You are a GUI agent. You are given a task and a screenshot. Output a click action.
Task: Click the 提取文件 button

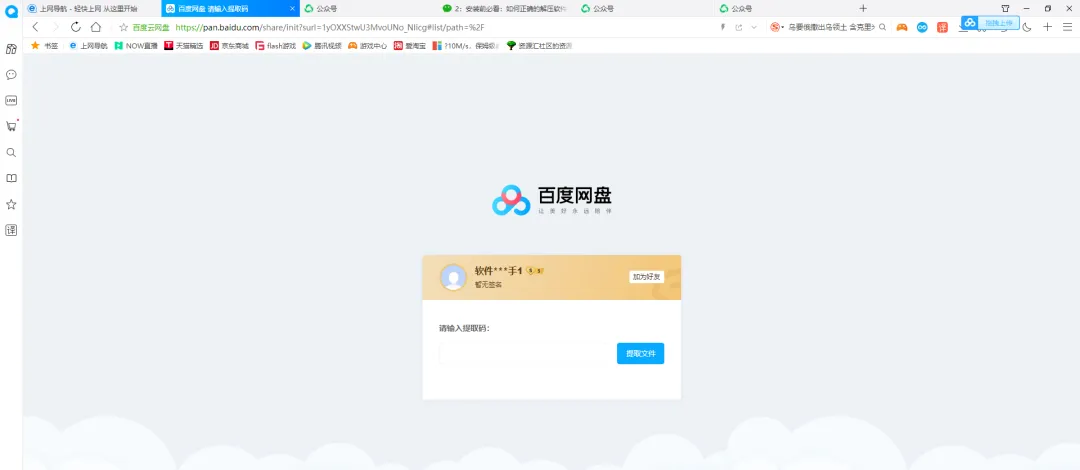pos(641,354)
